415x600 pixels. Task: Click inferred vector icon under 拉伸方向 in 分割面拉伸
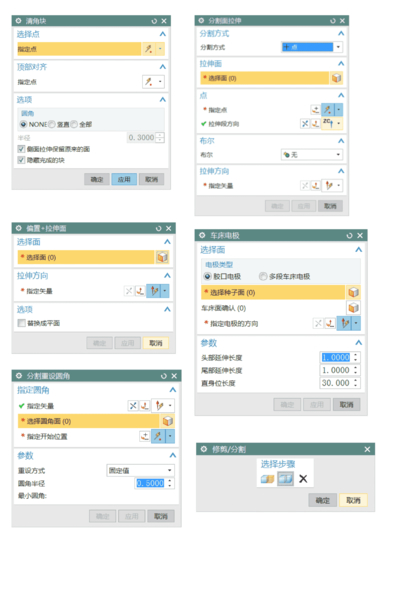[328, 186]
